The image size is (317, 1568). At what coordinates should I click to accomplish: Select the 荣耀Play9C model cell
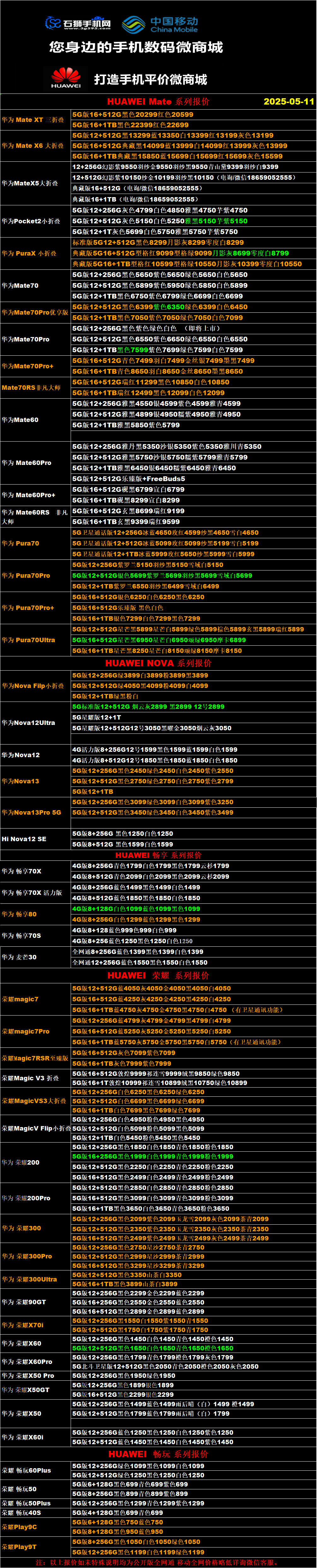(35, 1527)
